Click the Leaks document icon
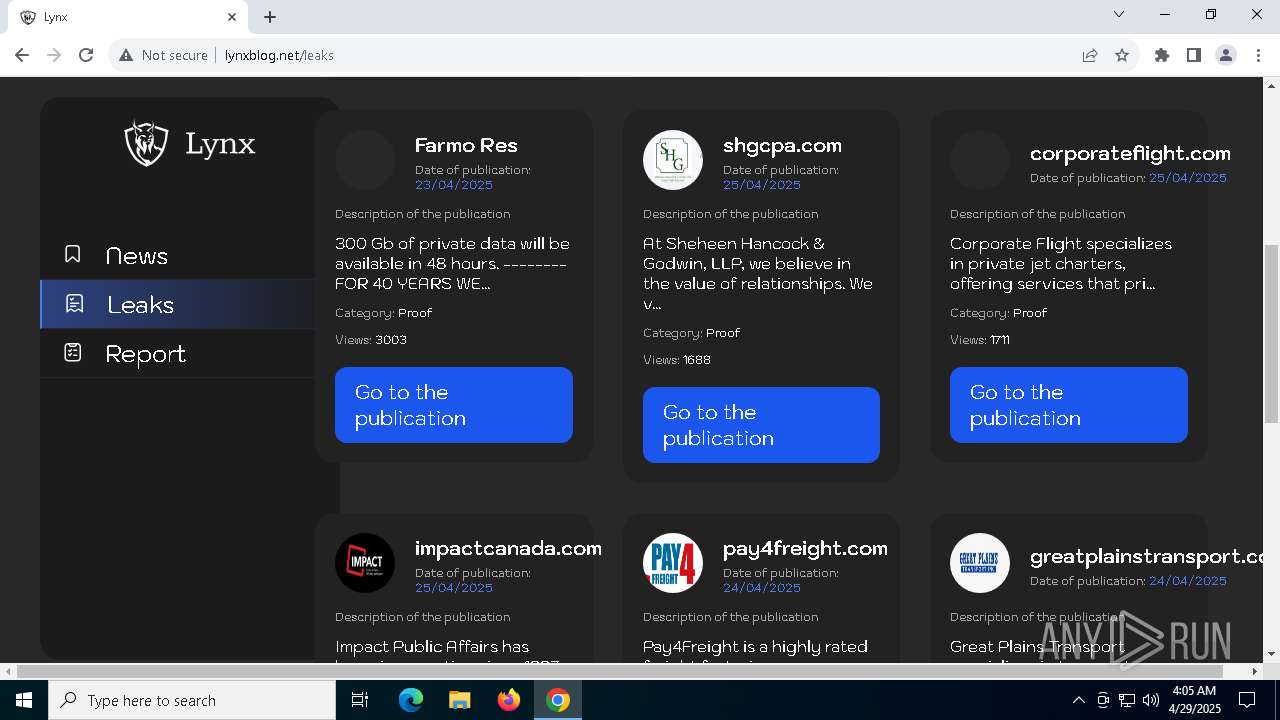 coord(74,303)
